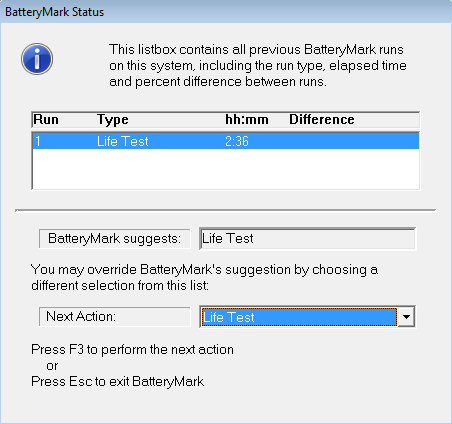Screen dimensions: 452x424
Task: Click the hh:mm column header
Action: click(247, 120)
